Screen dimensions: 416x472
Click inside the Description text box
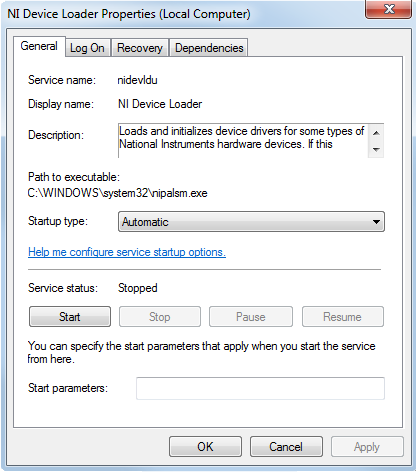tap(243, 140)
